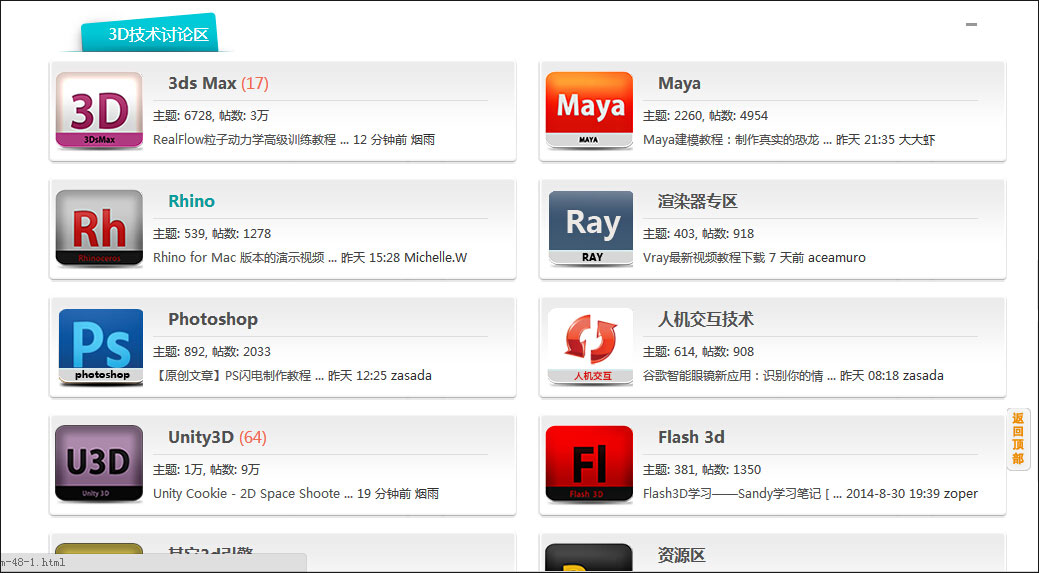Open Unity Cookie 2D Space Shooter post
The width and height of the screenshot is (1039, 573).
(252, 494)
